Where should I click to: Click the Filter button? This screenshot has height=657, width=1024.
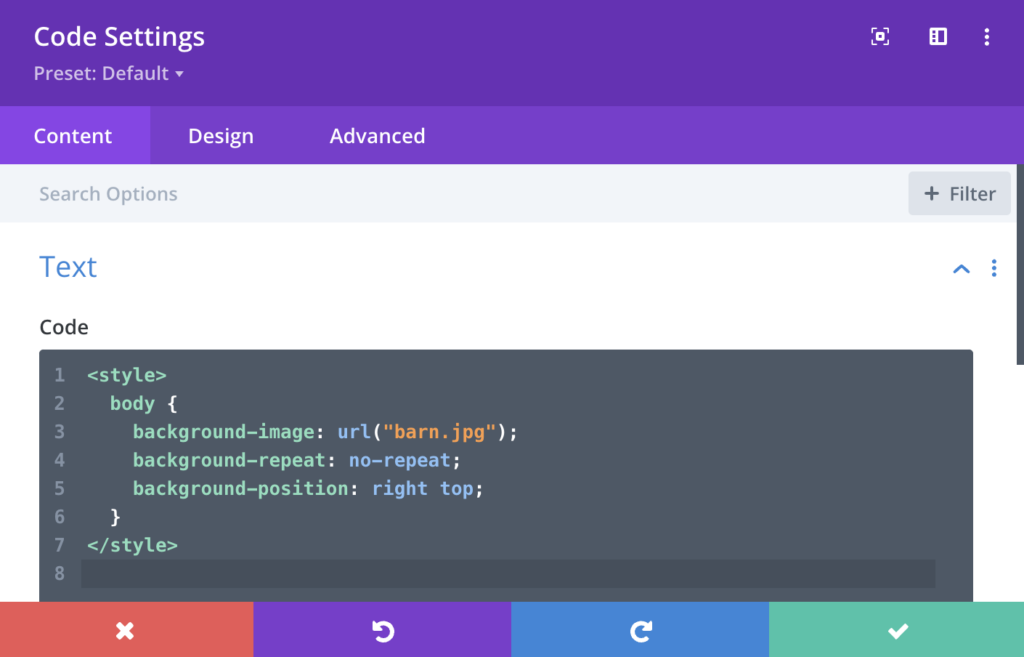click(959, 193)
